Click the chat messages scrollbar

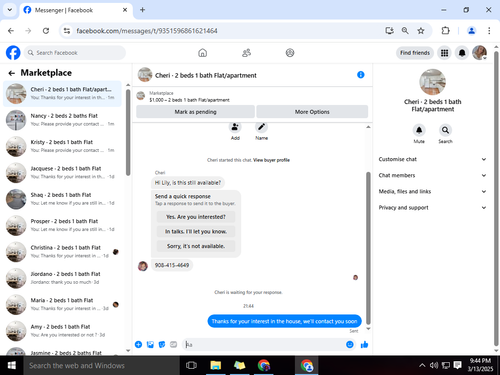(x=368, y=248)
